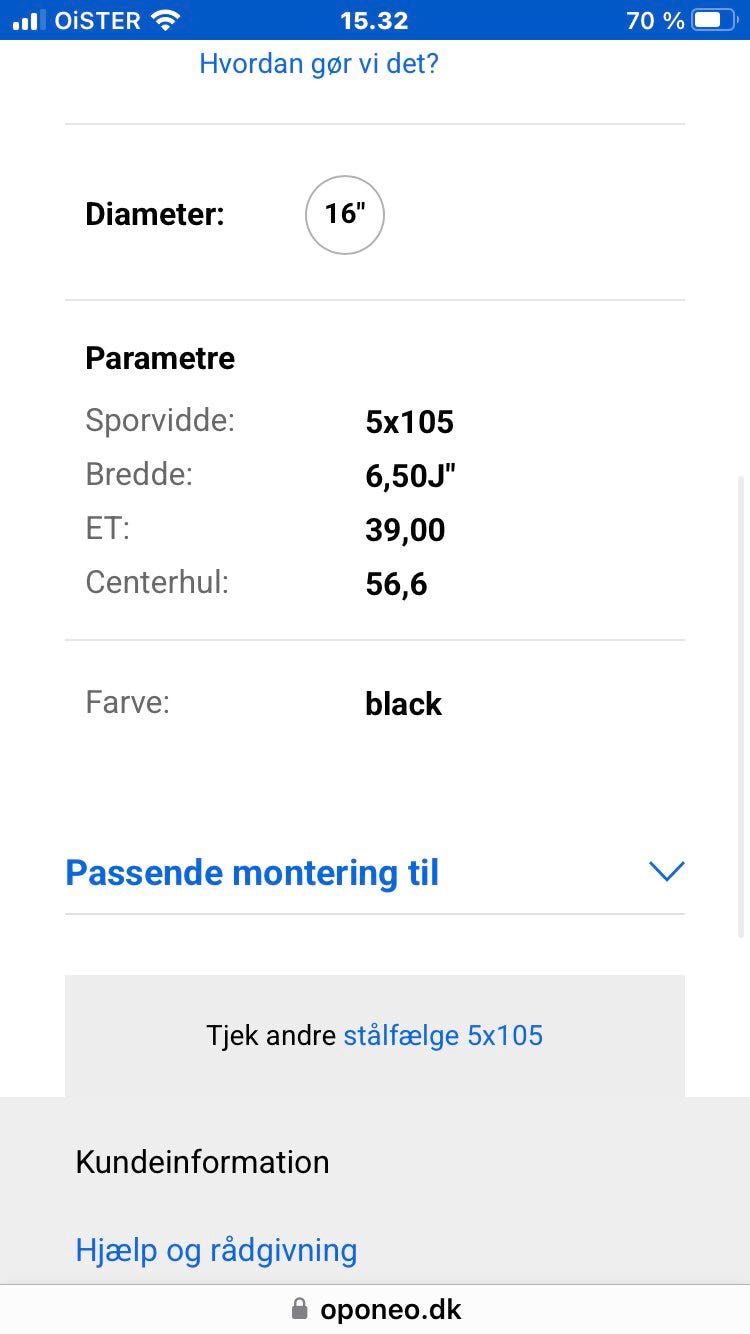Tap the cellular signal strength icon
The height and width of the screenshot is (1334, 750).
point(29,20)
